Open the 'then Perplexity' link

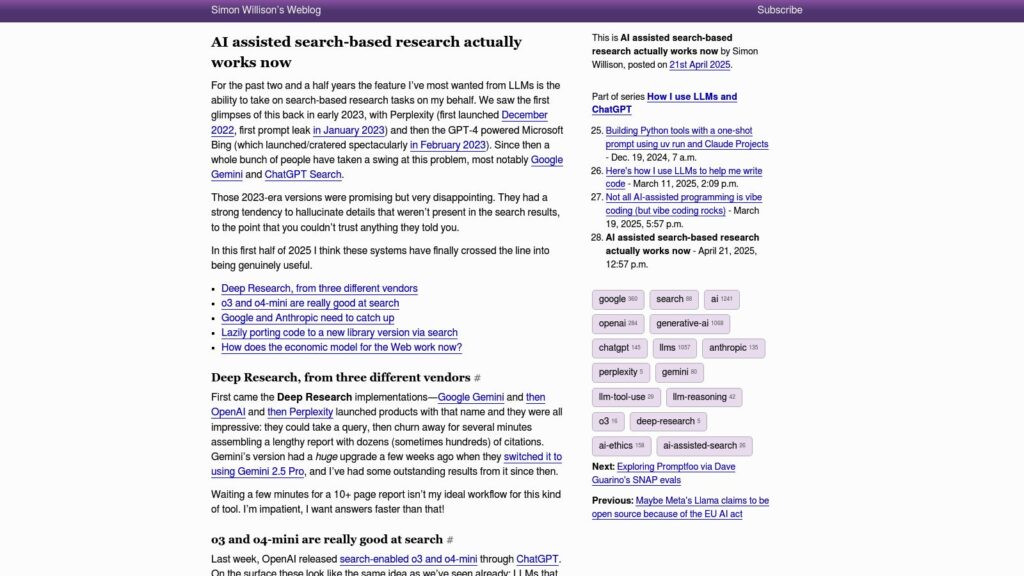(300, 412)
